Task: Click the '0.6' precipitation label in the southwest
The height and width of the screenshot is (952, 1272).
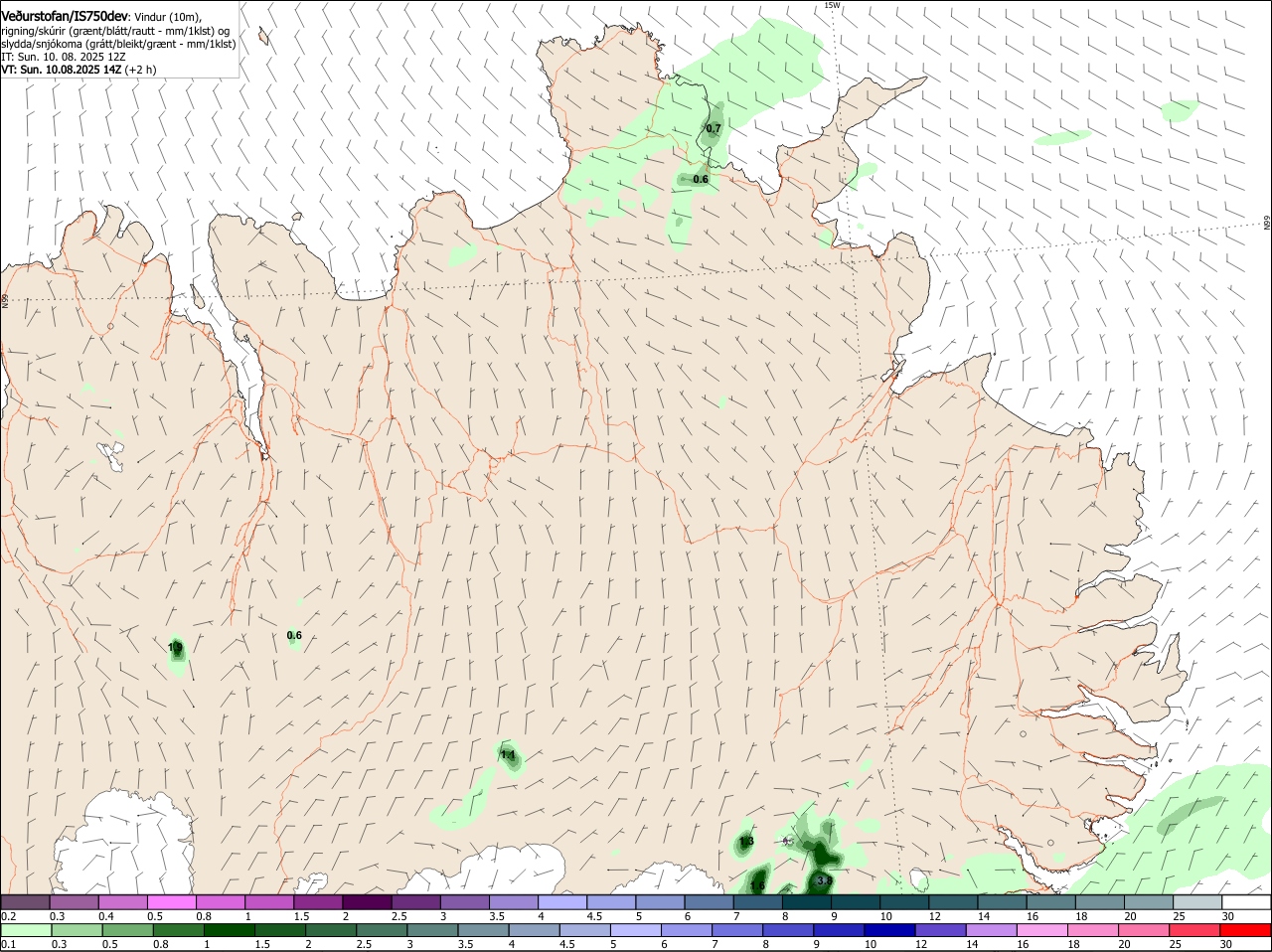Action: click(x=294, y=635)
